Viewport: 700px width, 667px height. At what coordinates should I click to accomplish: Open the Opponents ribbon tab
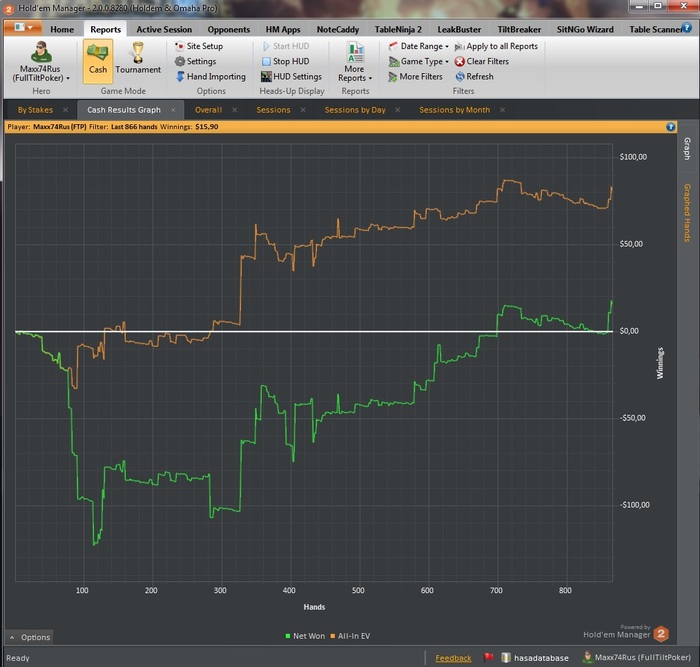coord(229,29)
